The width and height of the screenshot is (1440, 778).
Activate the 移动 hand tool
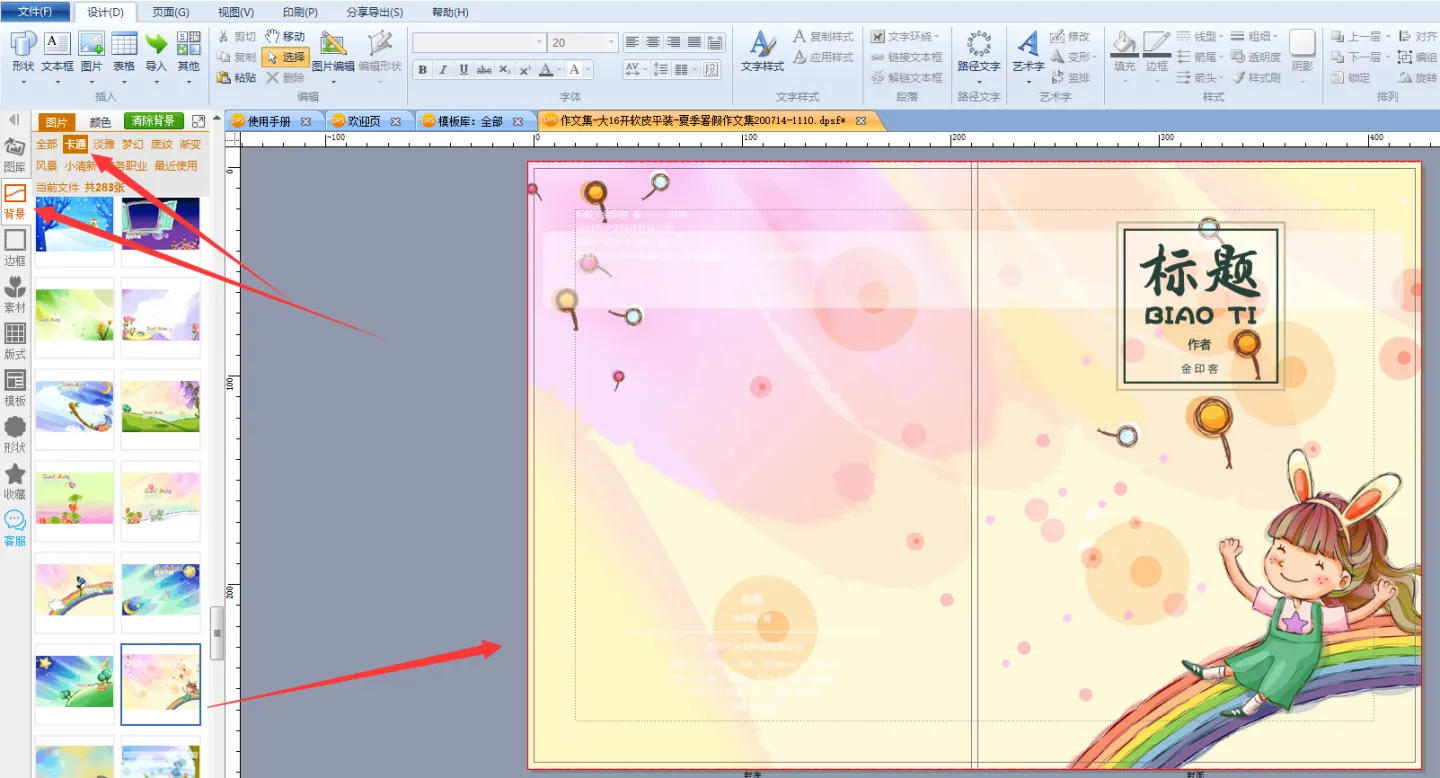click(x=285, y=36)
